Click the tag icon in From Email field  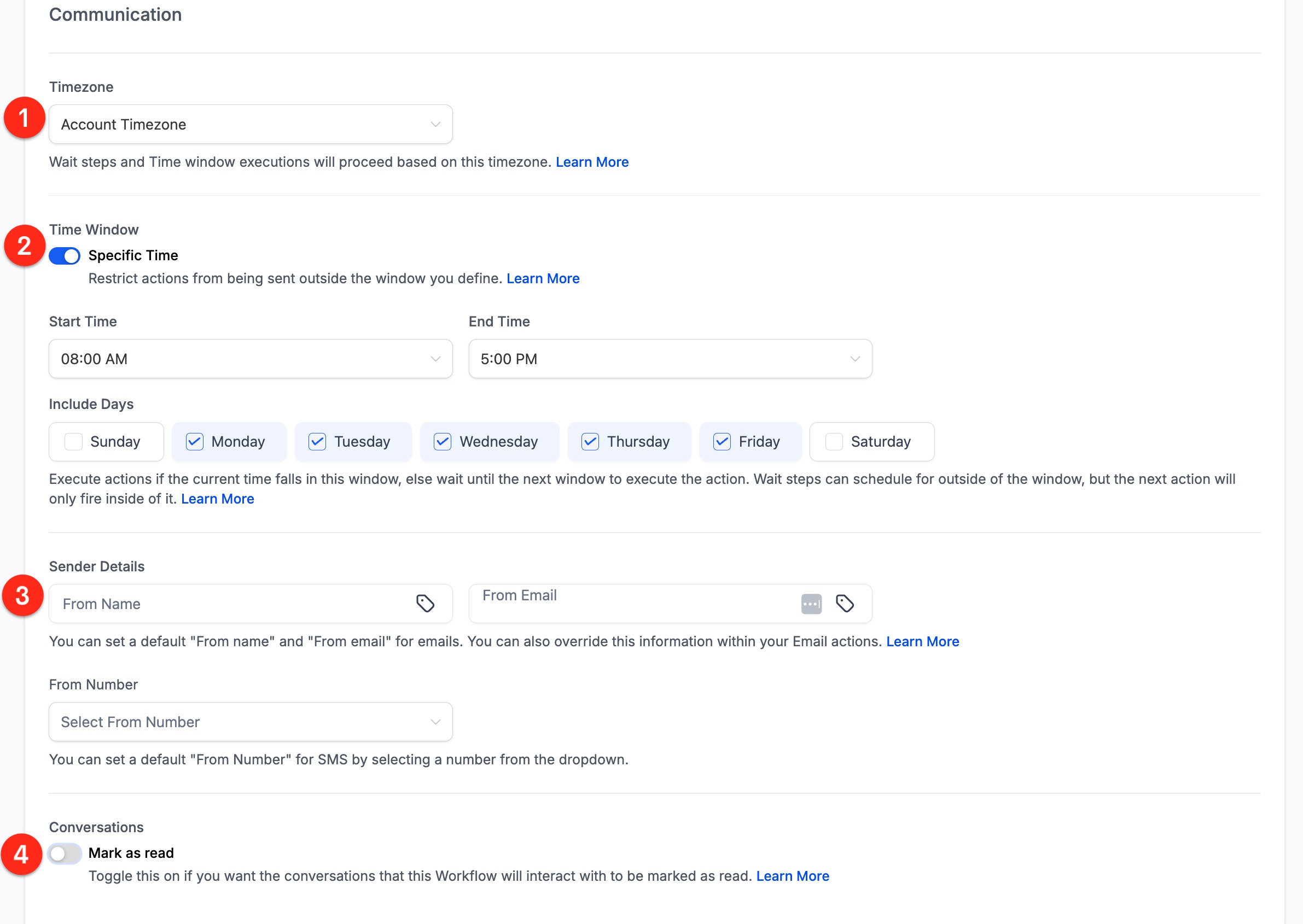tap(844, 603)
